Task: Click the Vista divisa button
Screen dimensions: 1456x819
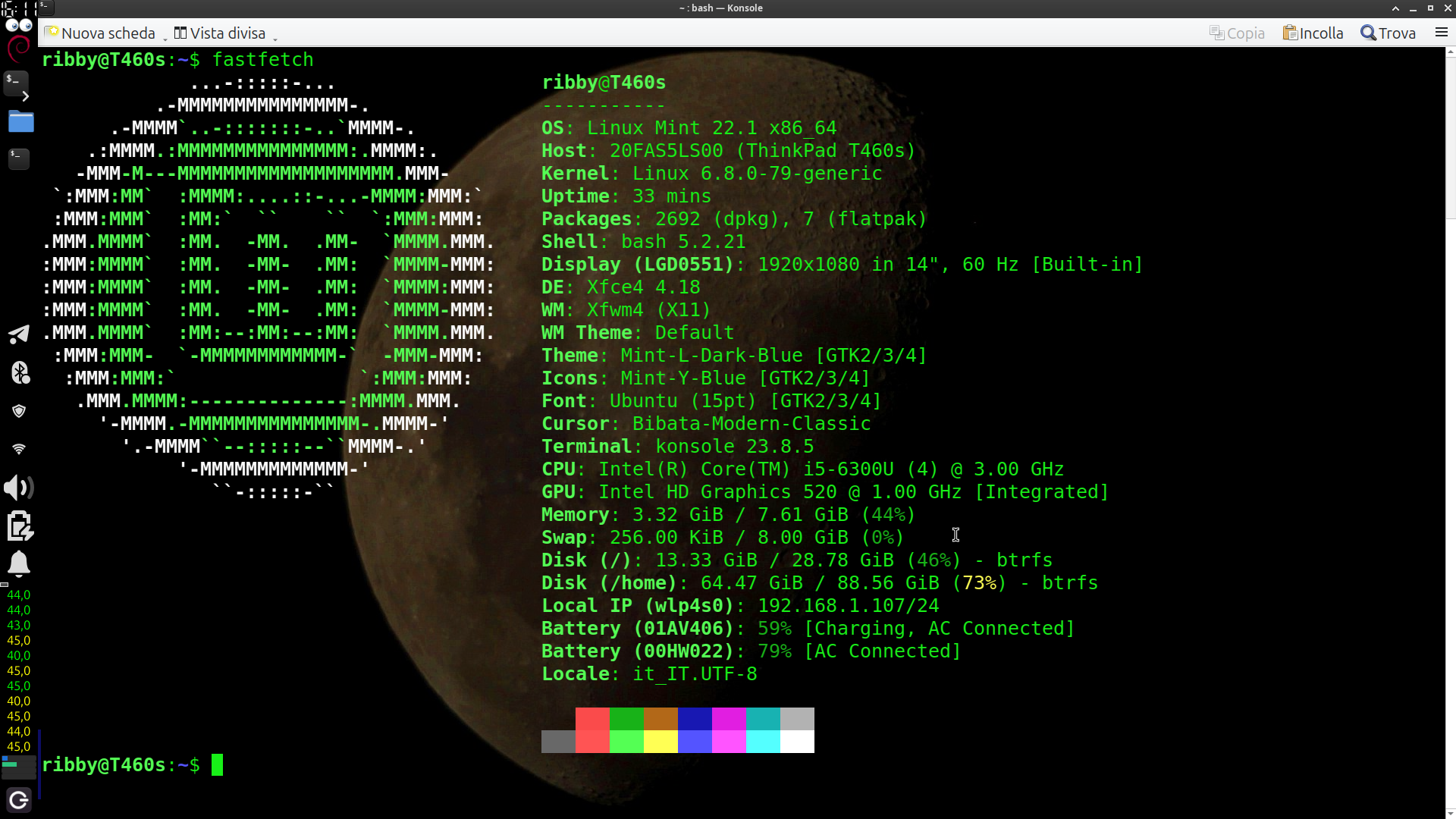Action: tap(220, 33)
